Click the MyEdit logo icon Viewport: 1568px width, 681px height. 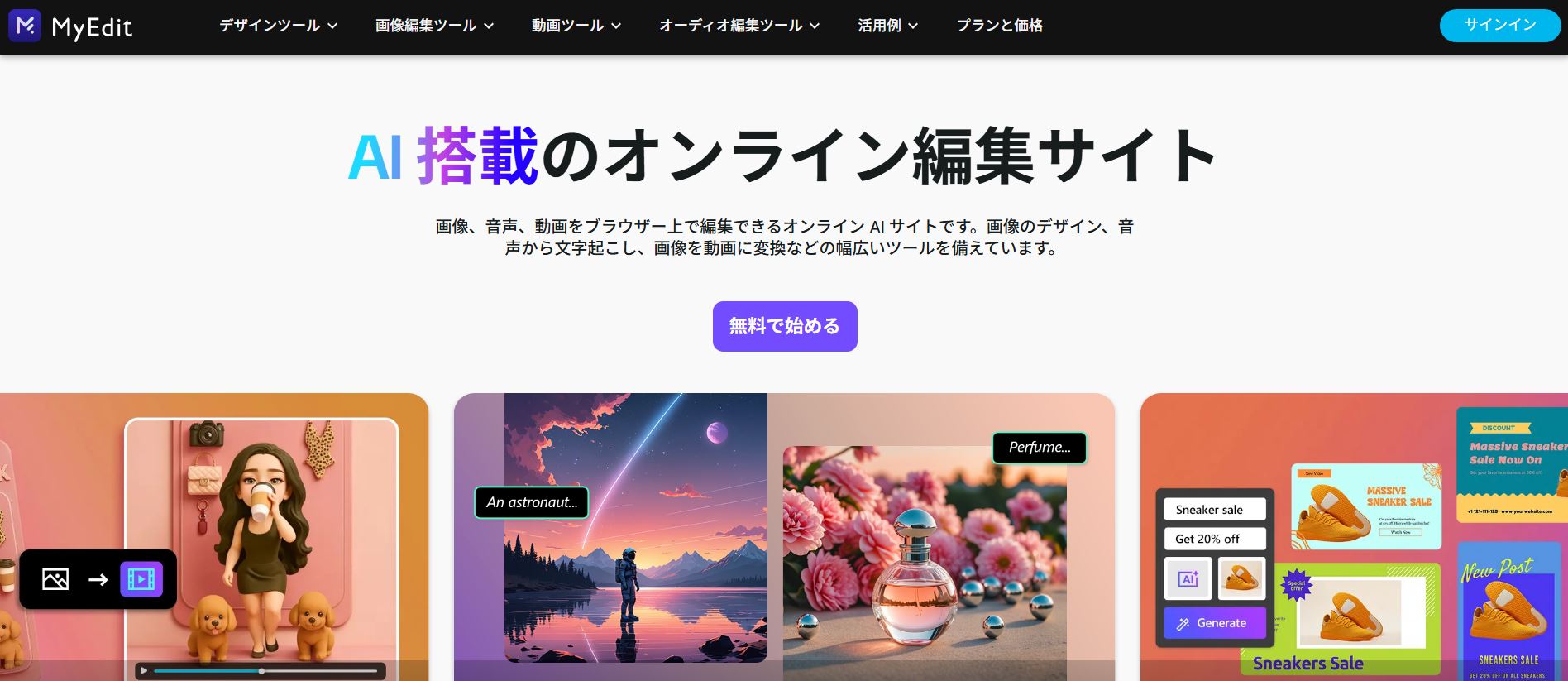[24, 26]
